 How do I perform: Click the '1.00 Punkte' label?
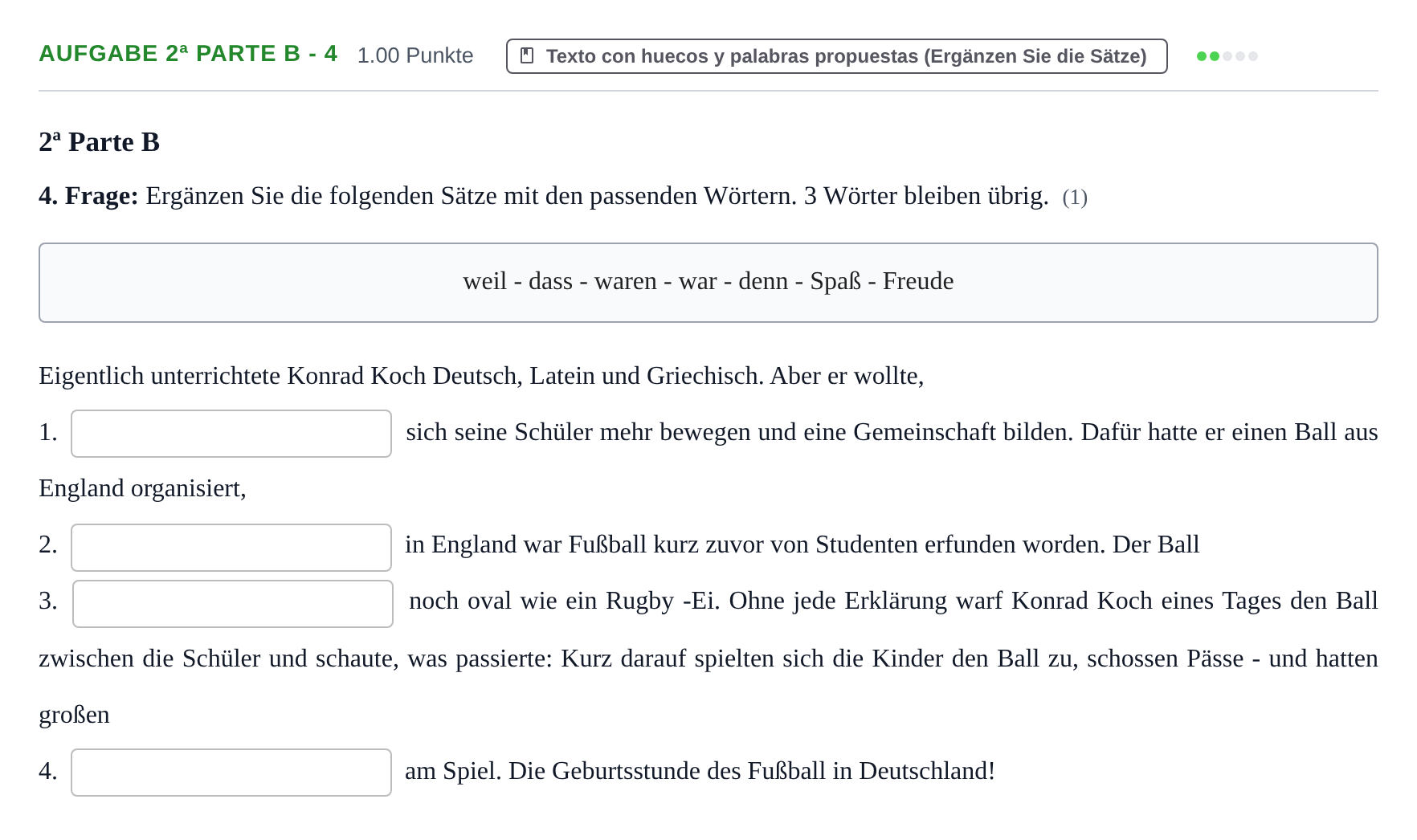pos(415,55)
